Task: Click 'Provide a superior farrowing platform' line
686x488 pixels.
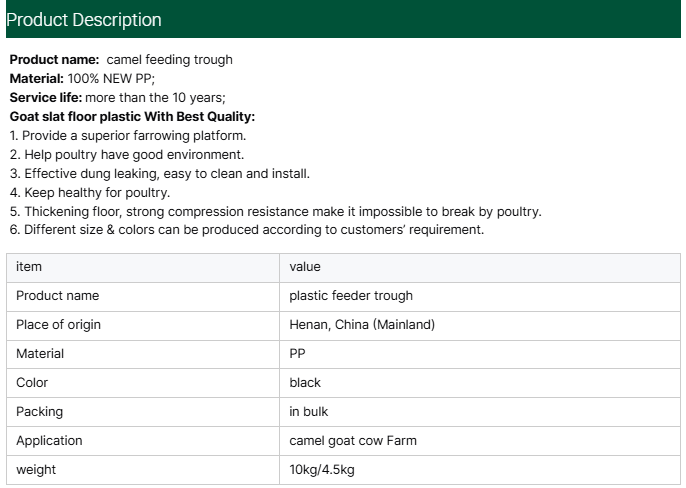Action: coord(128,135)
